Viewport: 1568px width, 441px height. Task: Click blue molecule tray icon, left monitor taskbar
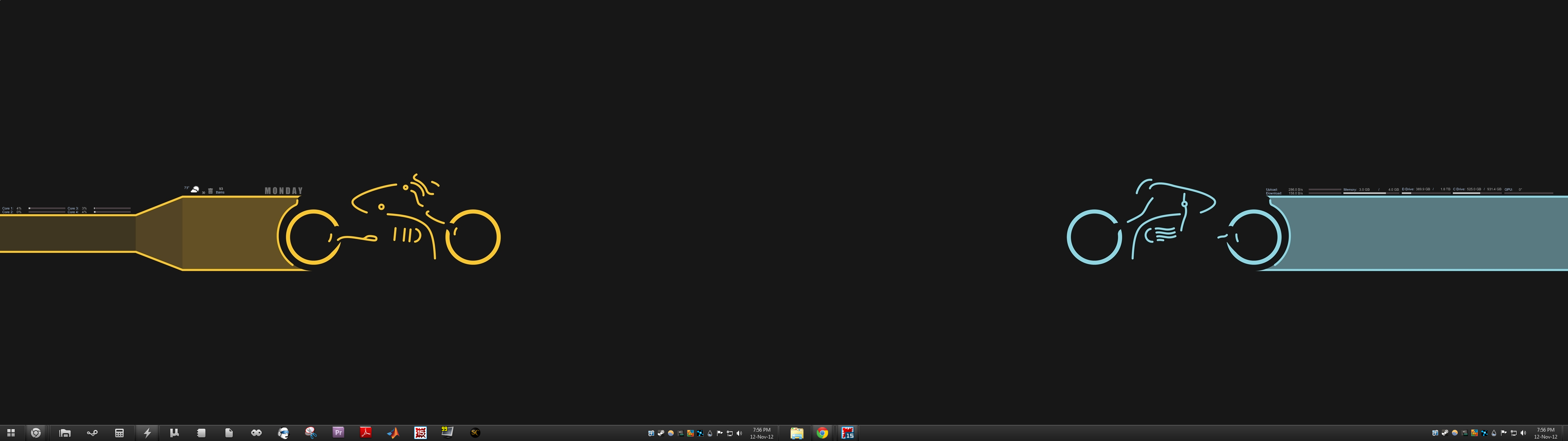[700, 433]
